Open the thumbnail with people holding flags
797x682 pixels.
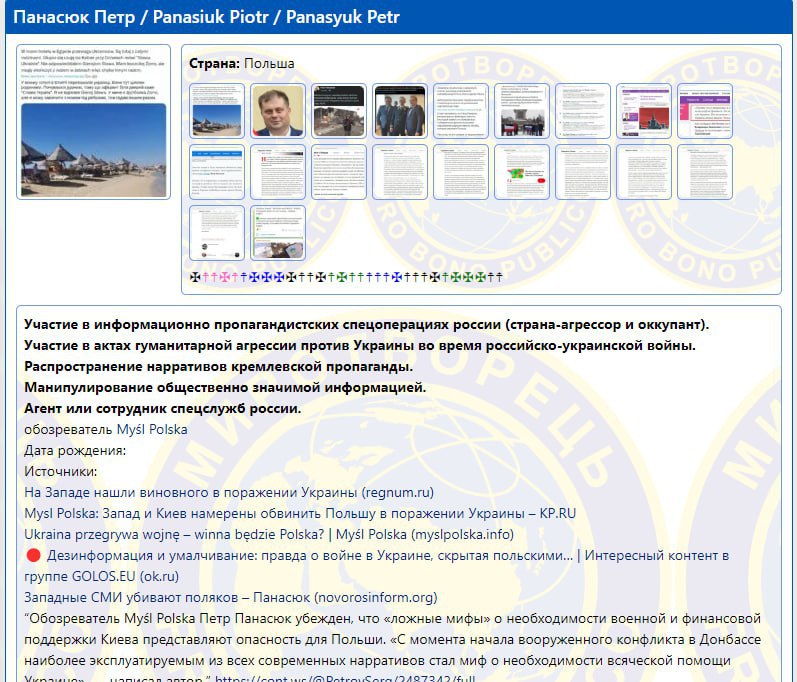(x=522, y=111)
